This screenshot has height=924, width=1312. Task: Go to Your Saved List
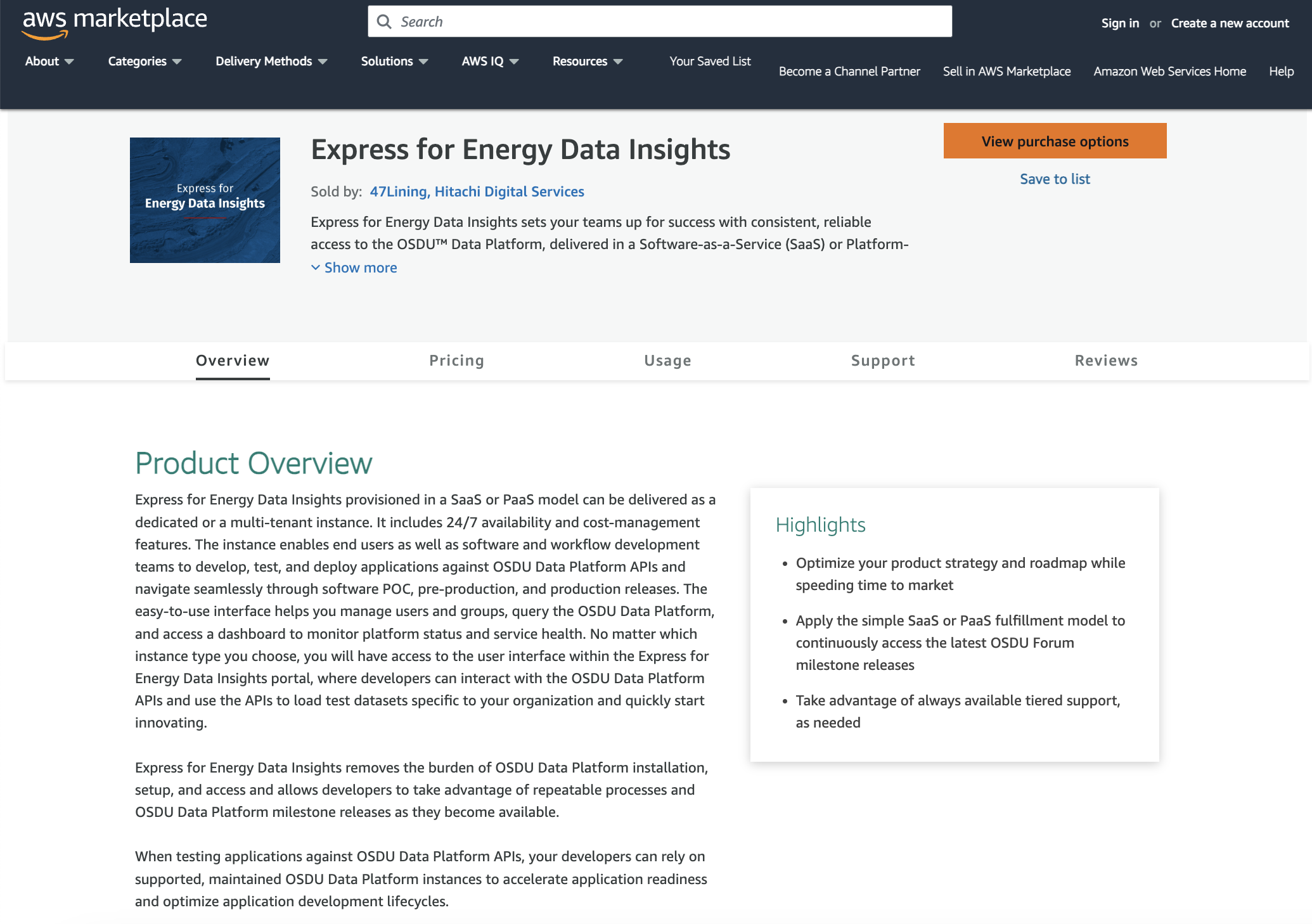point(710,61)
